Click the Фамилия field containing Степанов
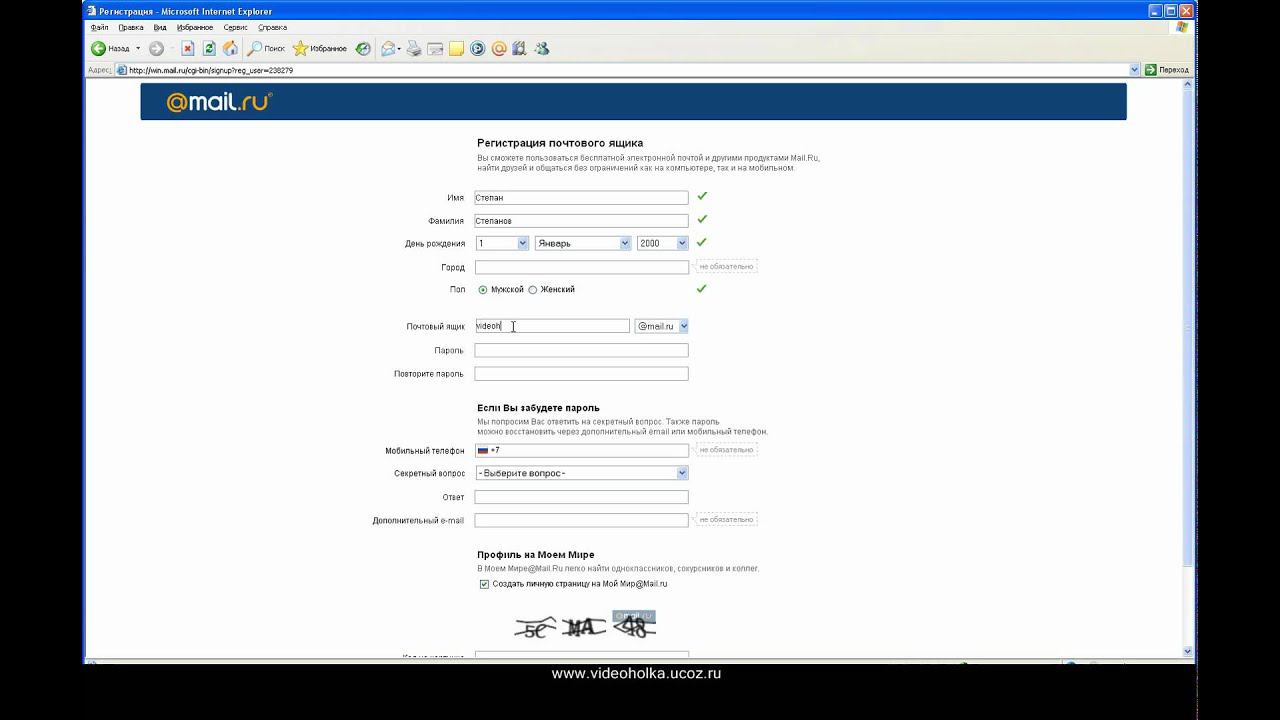Screen dimensions: 1280x720 point(582,221)
